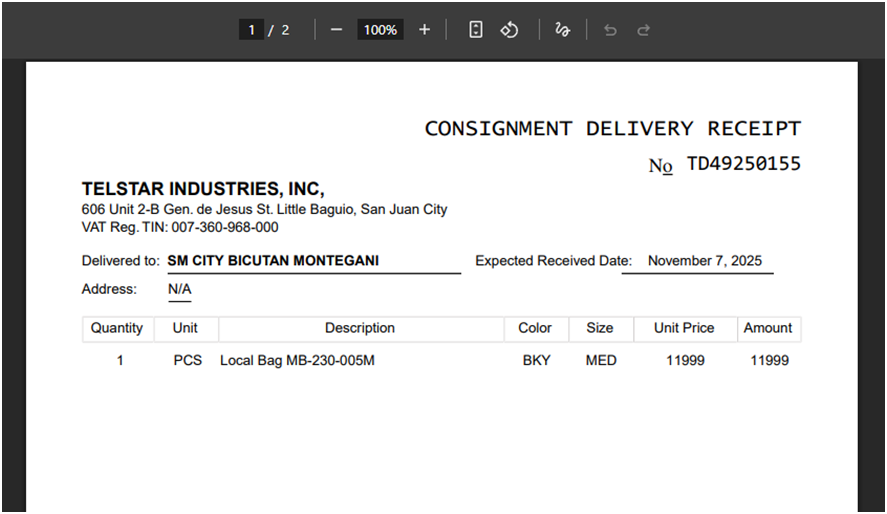The height and width of the screenshot is (514, 887).
Task: Click the Description column header
Action: [360, 328]
